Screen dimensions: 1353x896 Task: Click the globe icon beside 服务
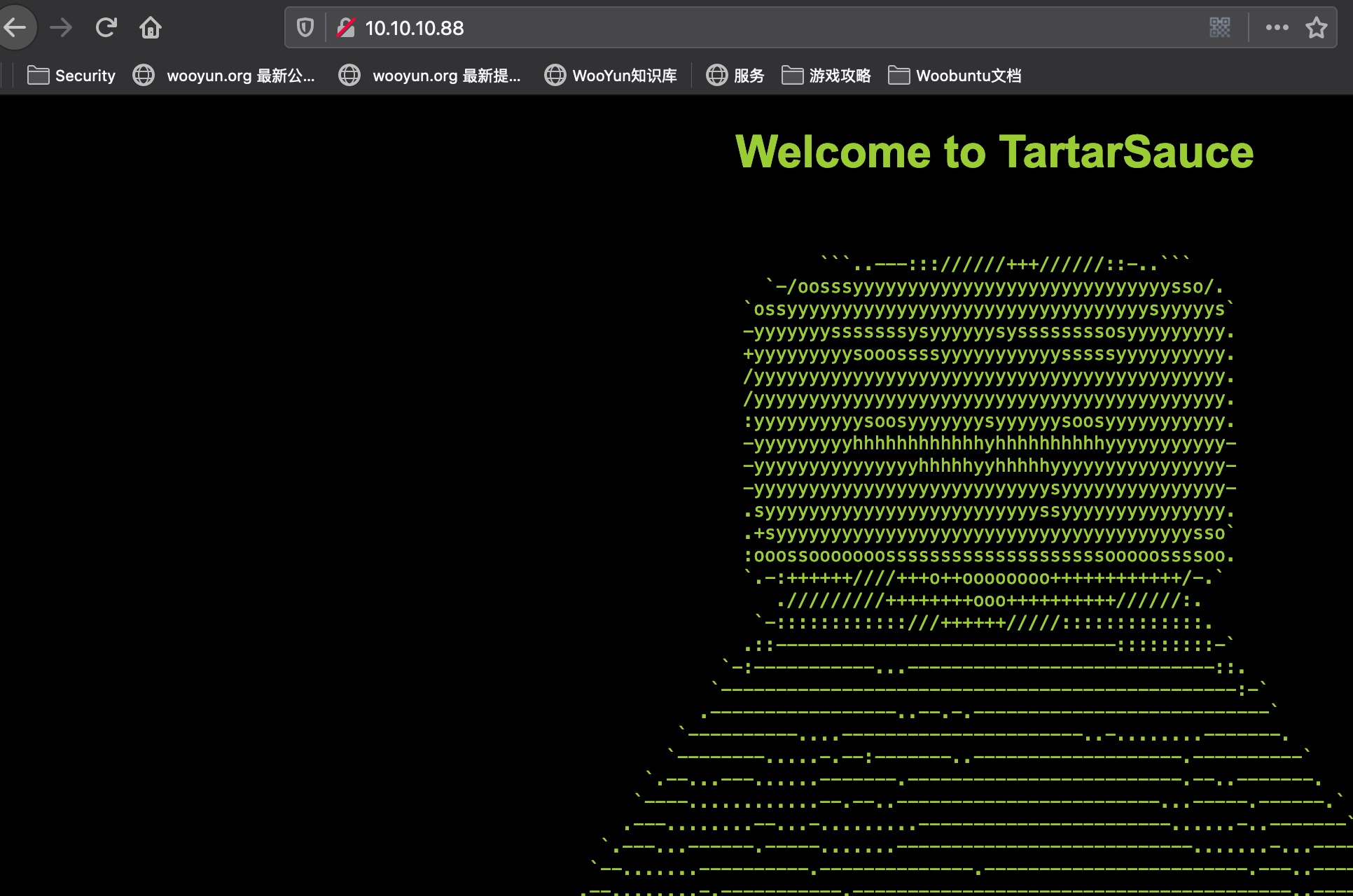click(716, 76)
